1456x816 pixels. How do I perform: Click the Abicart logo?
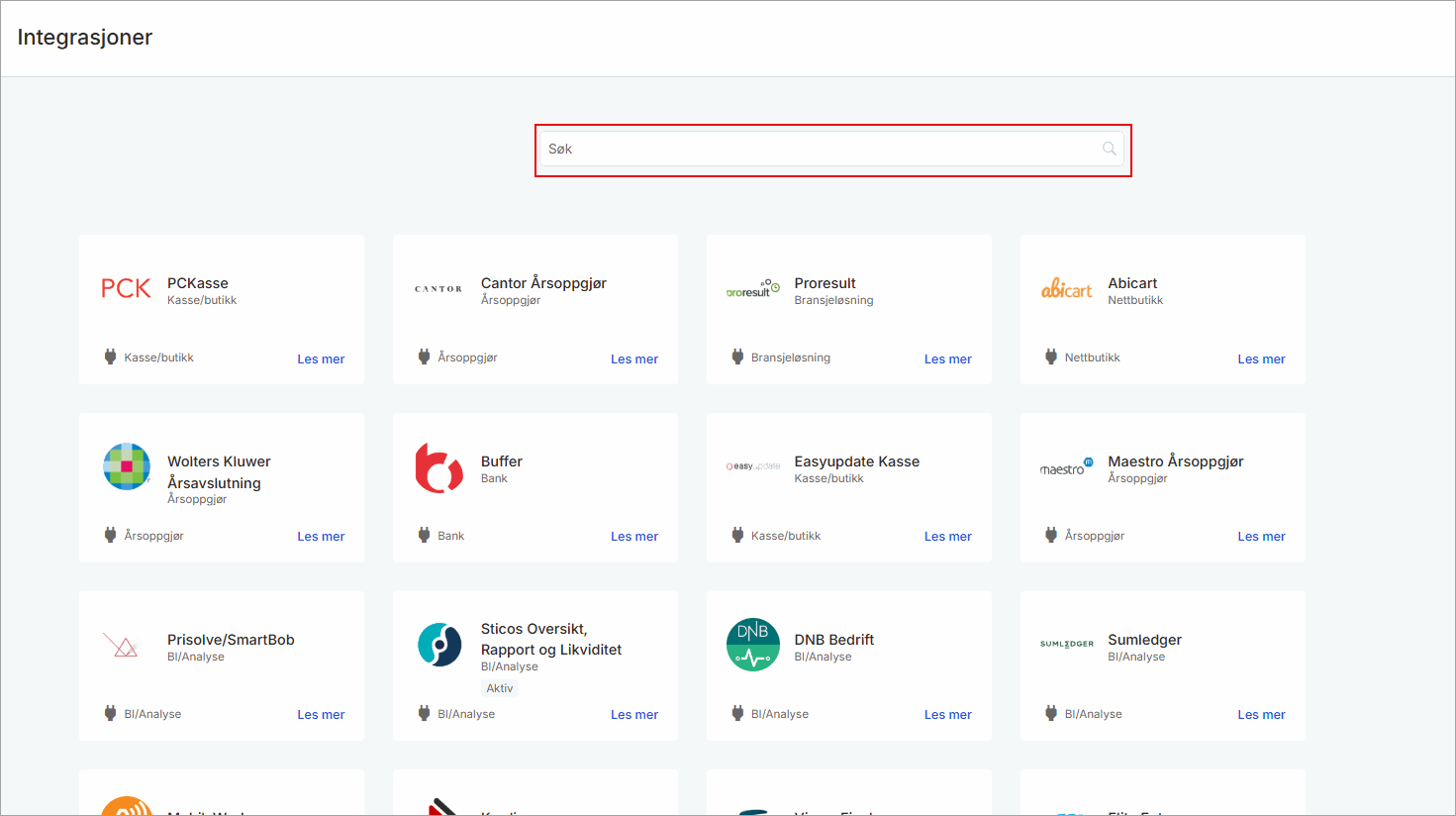click(1067, 289)
